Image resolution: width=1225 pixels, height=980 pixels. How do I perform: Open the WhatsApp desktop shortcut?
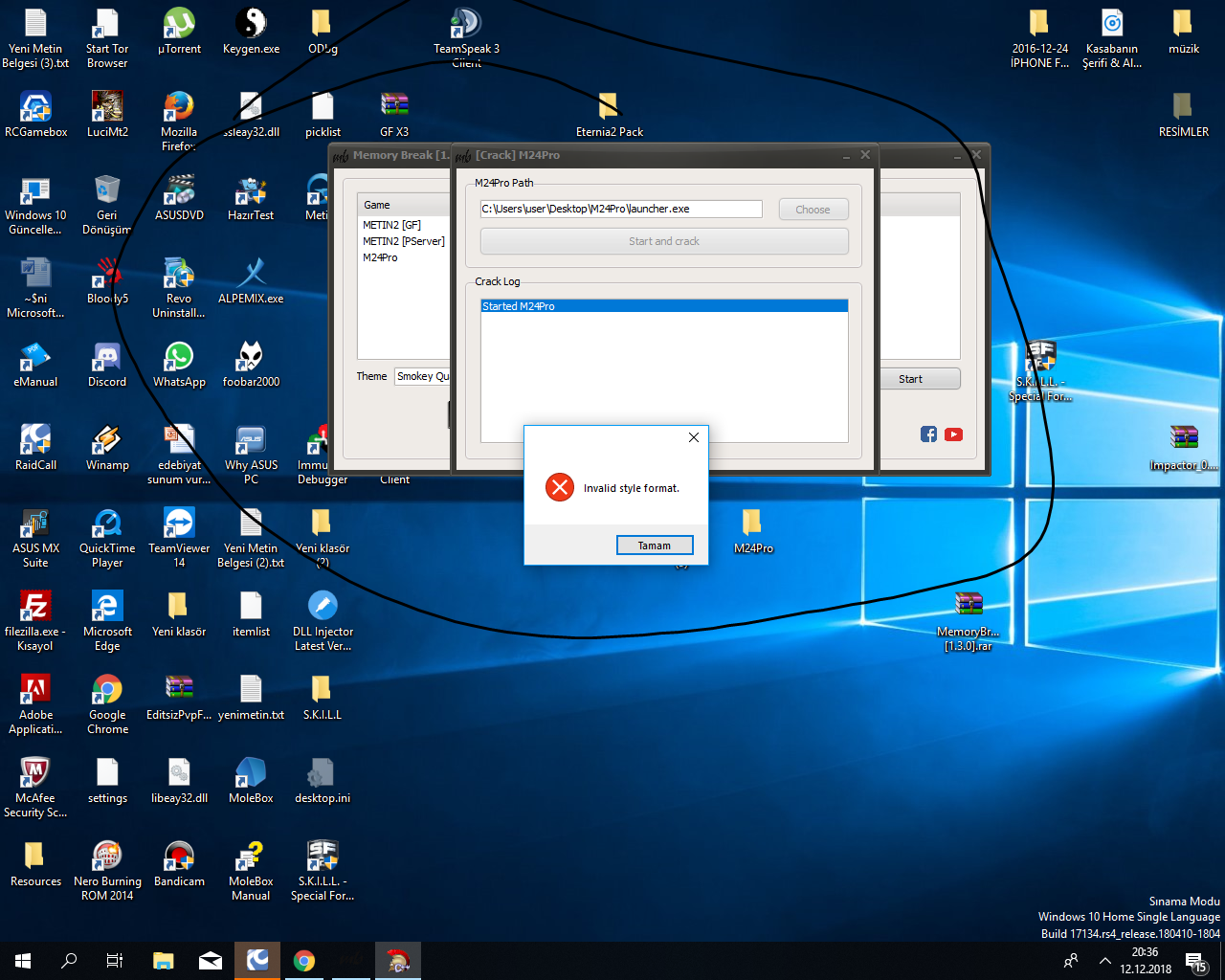[x=179, y=365]
